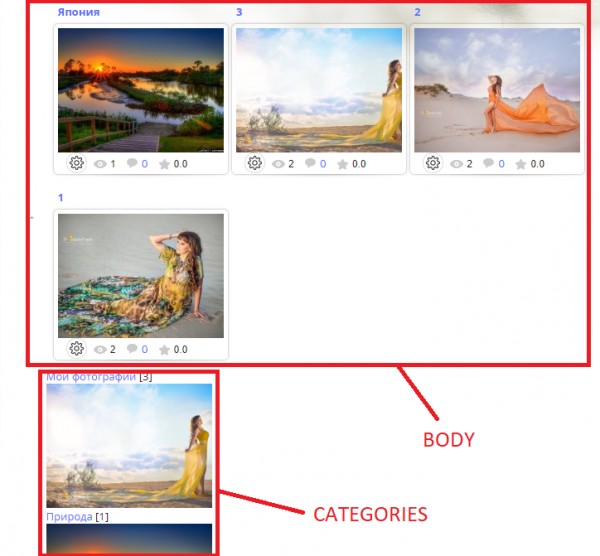Image resolution: width=600 pixels, height=556 pixels.
Task: Open the Мои фотографии category cover image
Action: point(129,446)
